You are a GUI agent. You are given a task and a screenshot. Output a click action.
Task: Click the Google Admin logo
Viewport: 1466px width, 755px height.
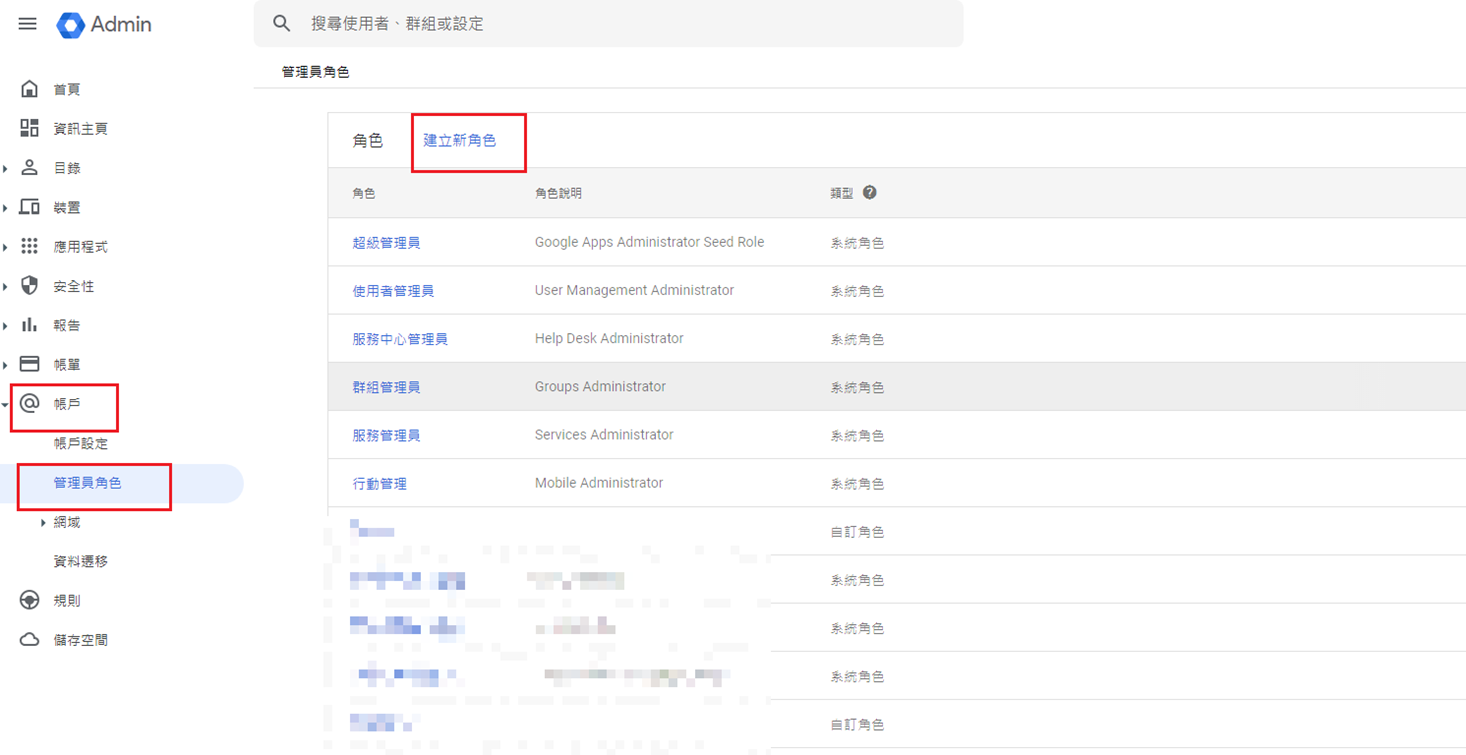71,25
